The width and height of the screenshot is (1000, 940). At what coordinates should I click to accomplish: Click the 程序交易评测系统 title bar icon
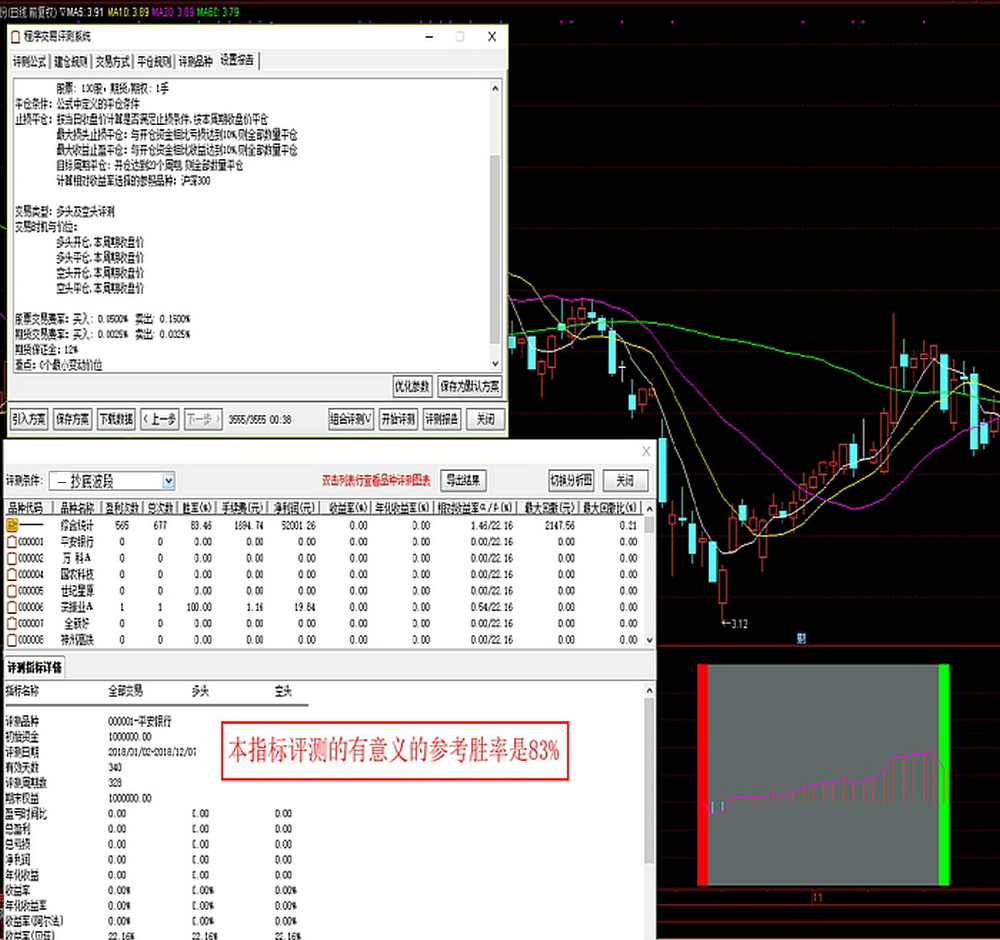(14, 36)
